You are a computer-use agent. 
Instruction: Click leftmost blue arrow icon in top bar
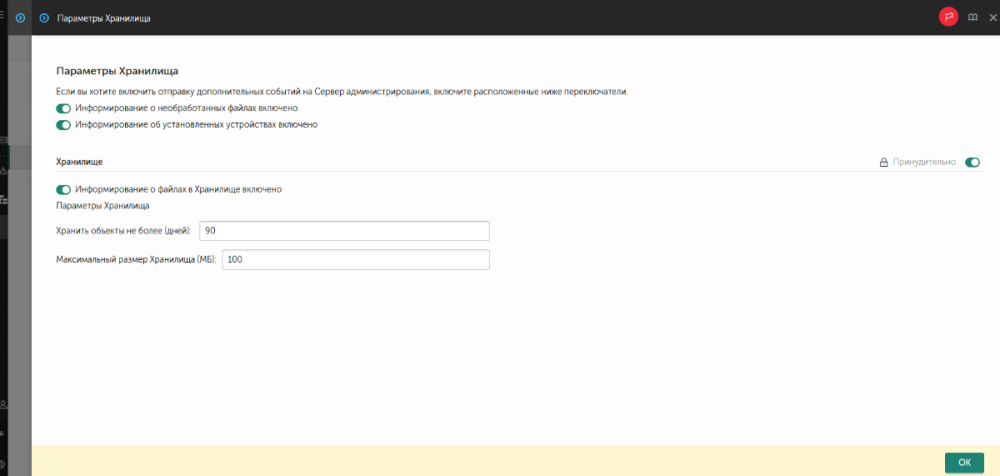point(20,19)
